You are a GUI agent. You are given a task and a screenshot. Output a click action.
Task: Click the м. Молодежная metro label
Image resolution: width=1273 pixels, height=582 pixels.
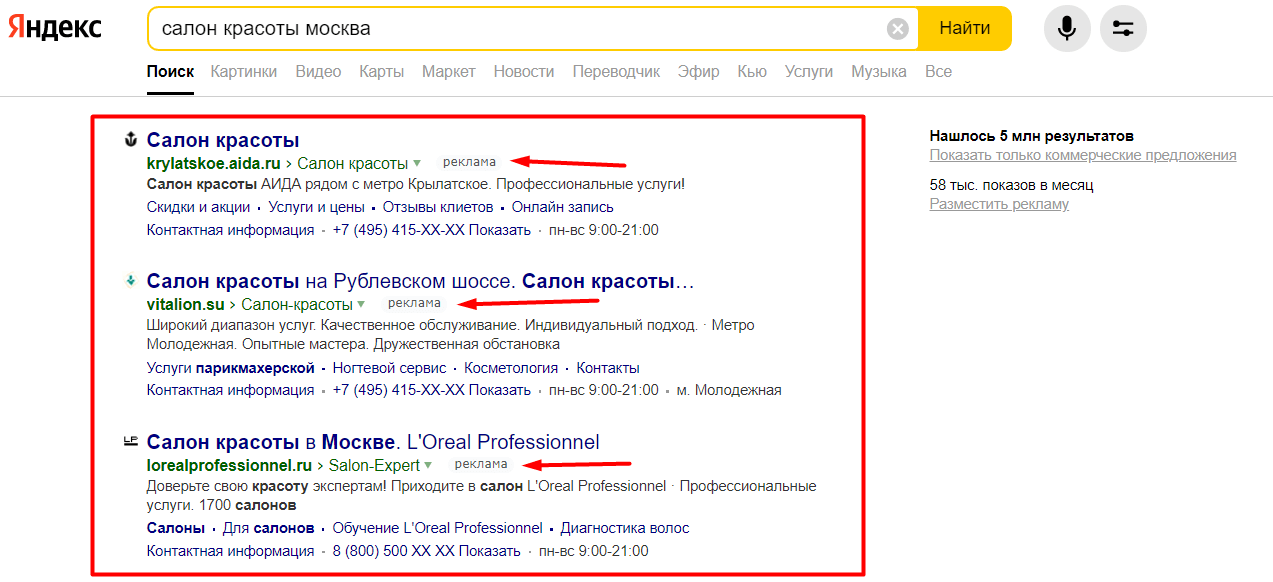(729, 390)
